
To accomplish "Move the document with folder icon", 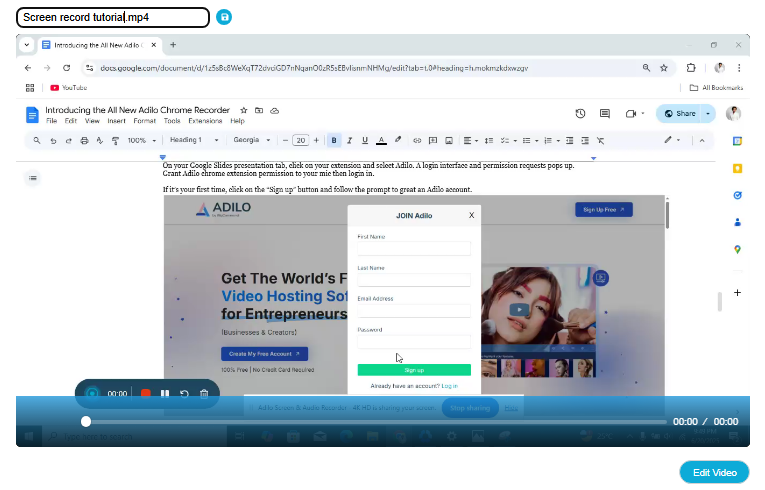I will coord(259,110).
